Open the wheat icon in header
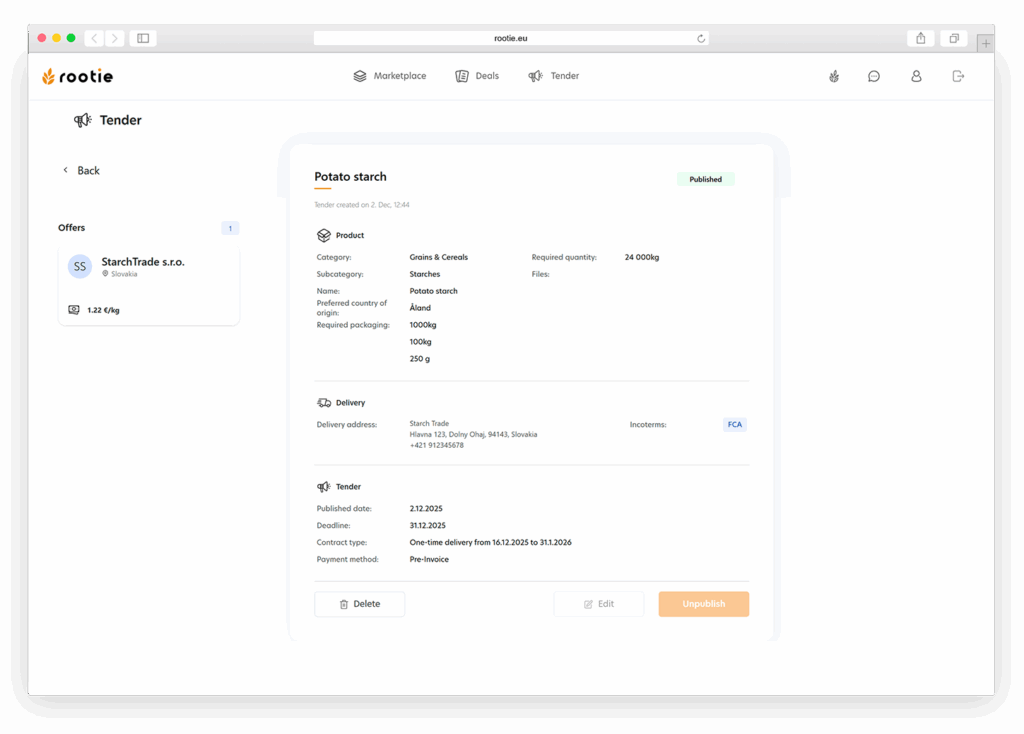Image resolution: width=1024 pixels, height=734 pixels. [x=834, y=76]
